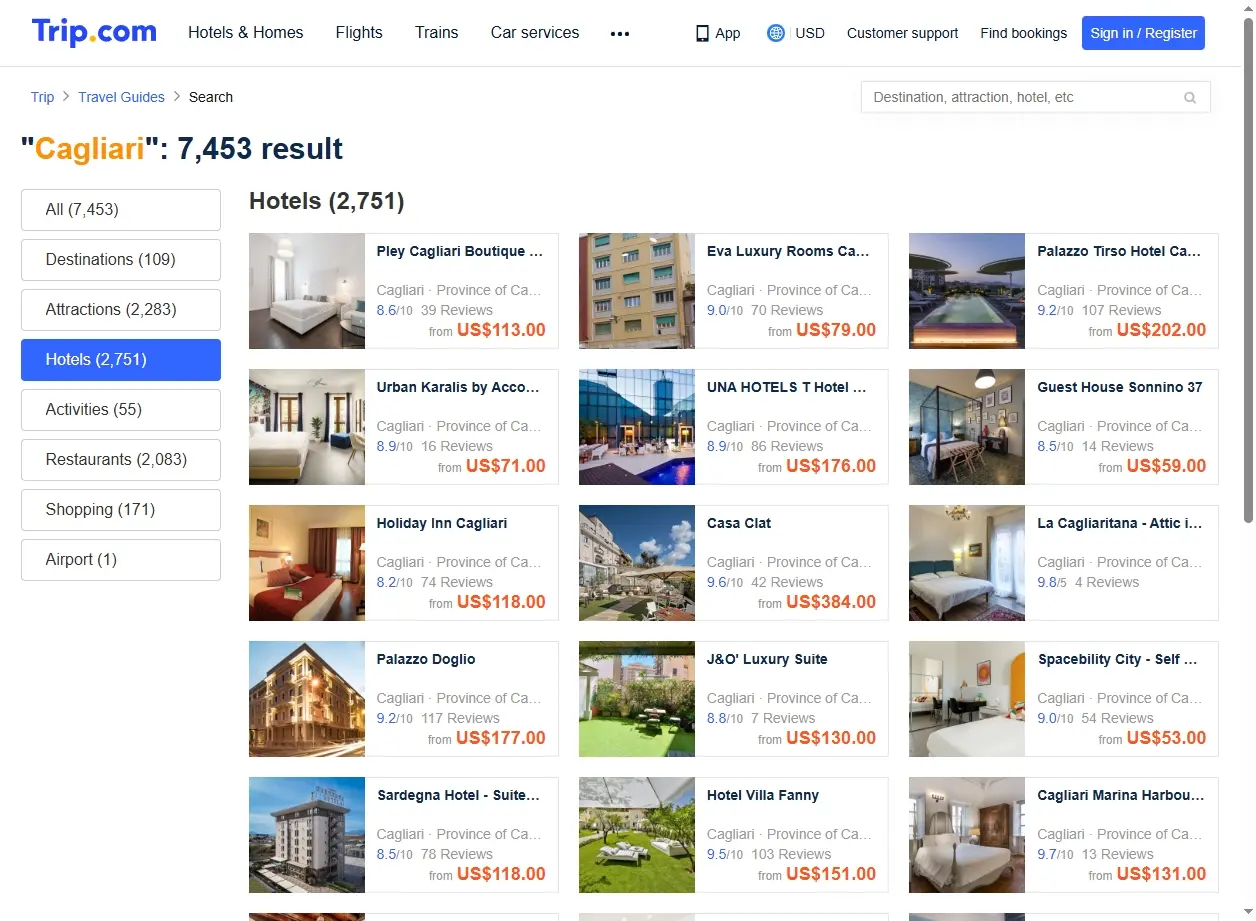Click the Trip.com logo

[94, 32]
